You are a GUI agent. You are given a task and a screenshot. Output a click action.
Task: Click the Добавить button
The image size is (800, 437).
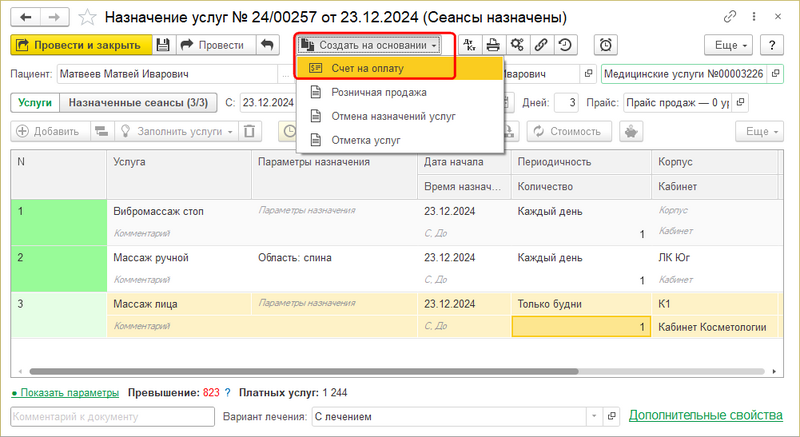51,132
